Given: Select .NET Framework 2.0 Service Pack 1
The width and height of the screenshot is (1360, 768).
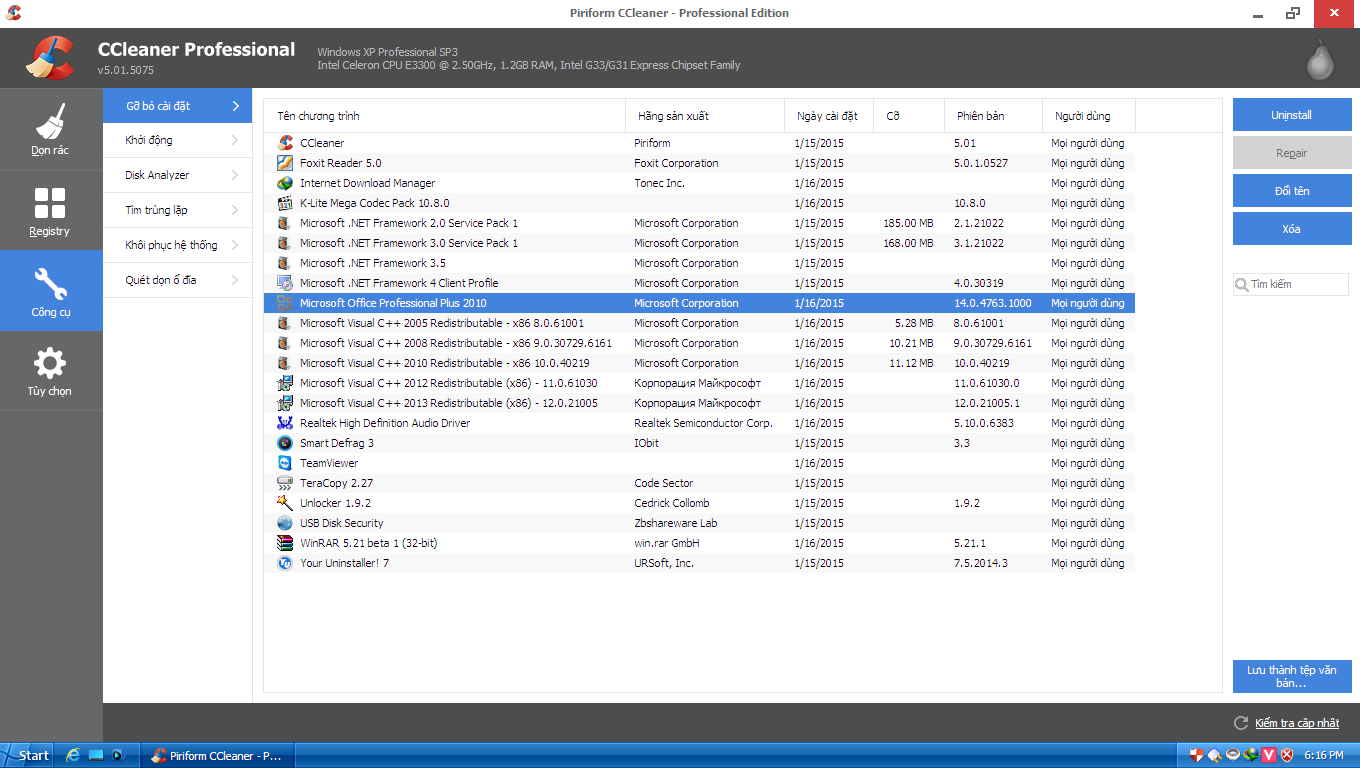Looking at the screenshot, I should tap(699, 223).
